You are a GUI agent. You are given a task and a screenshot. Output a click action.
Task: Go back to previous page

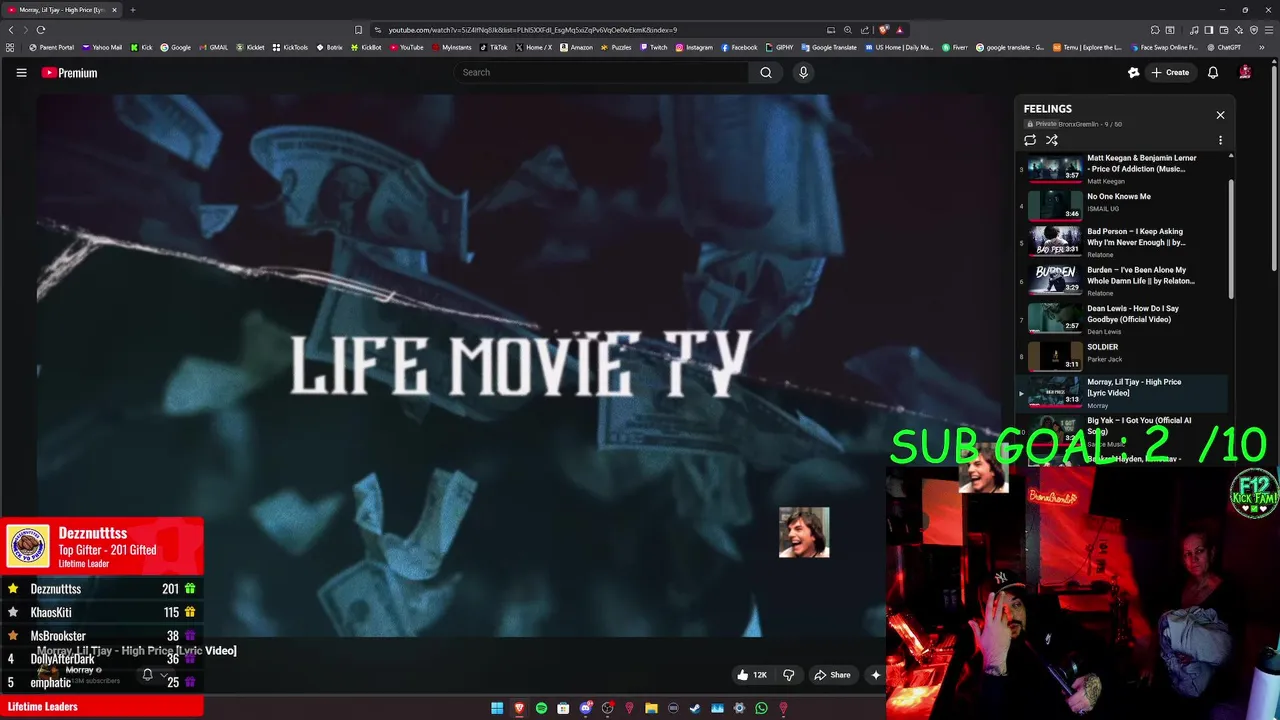click(11, 30)
